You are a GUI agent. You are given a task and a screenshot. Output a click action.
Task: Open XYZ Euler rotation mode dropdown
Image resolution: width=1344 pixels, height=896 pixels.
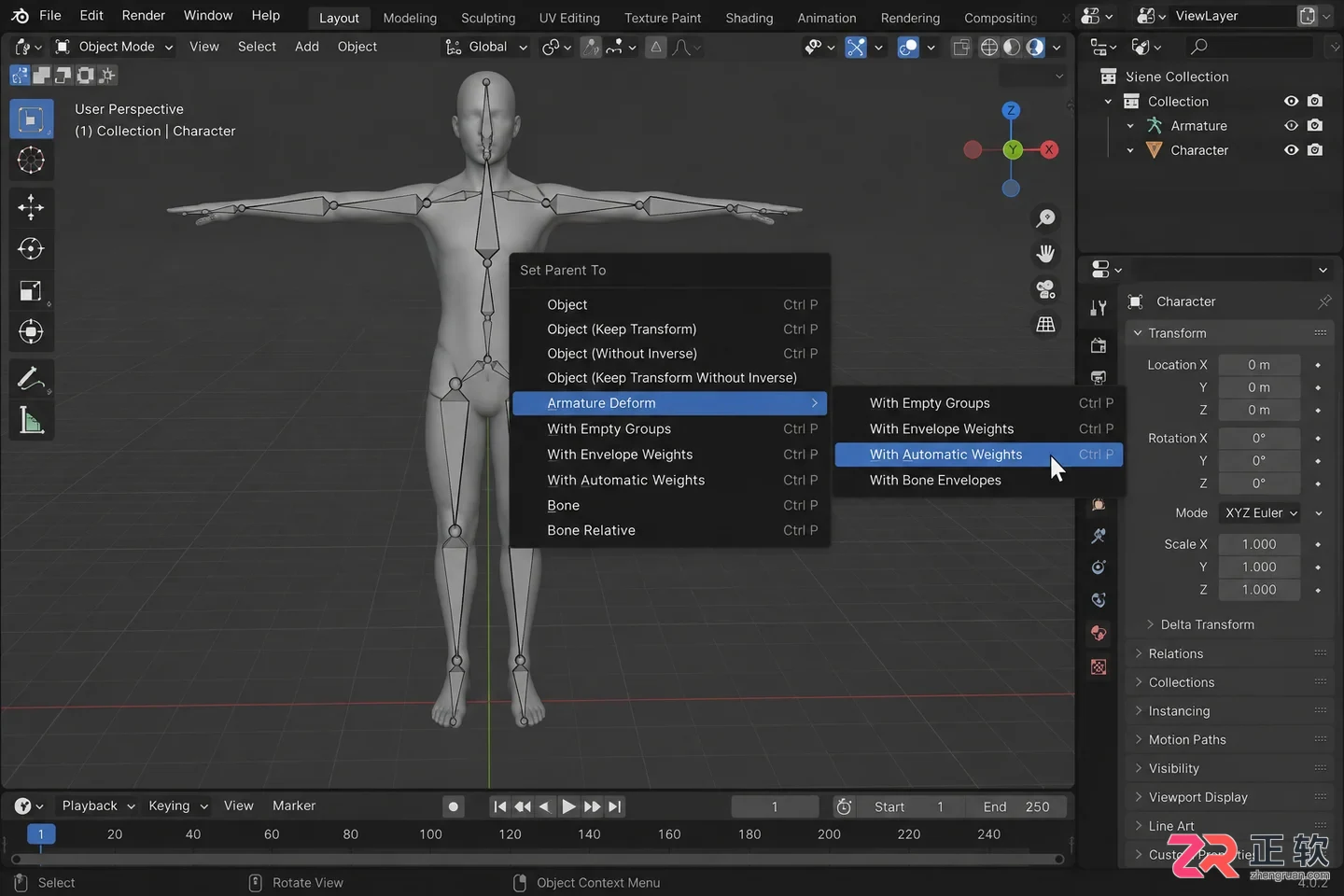[x=1261, y=512]
